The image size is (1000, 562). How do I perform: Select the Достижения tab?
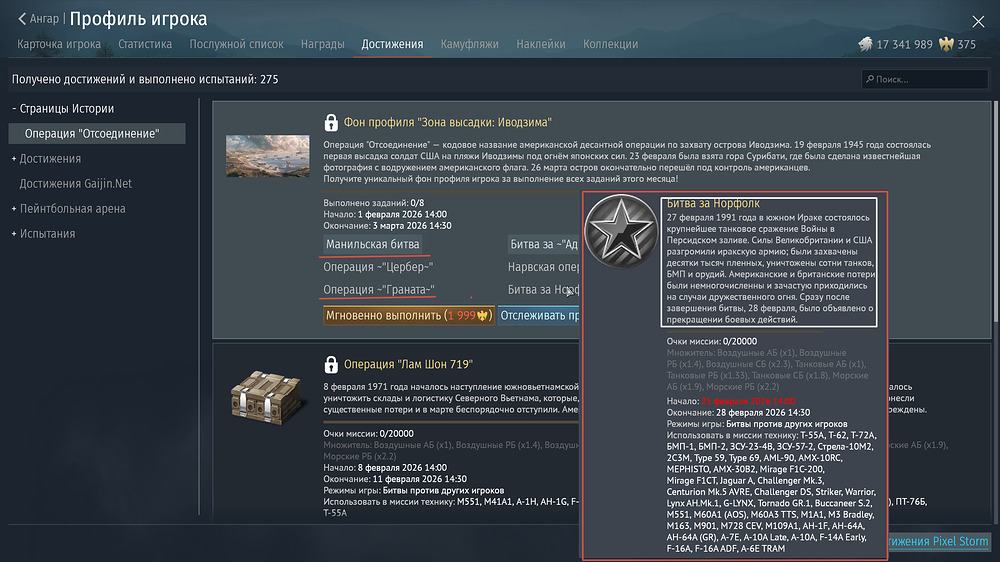392,44
